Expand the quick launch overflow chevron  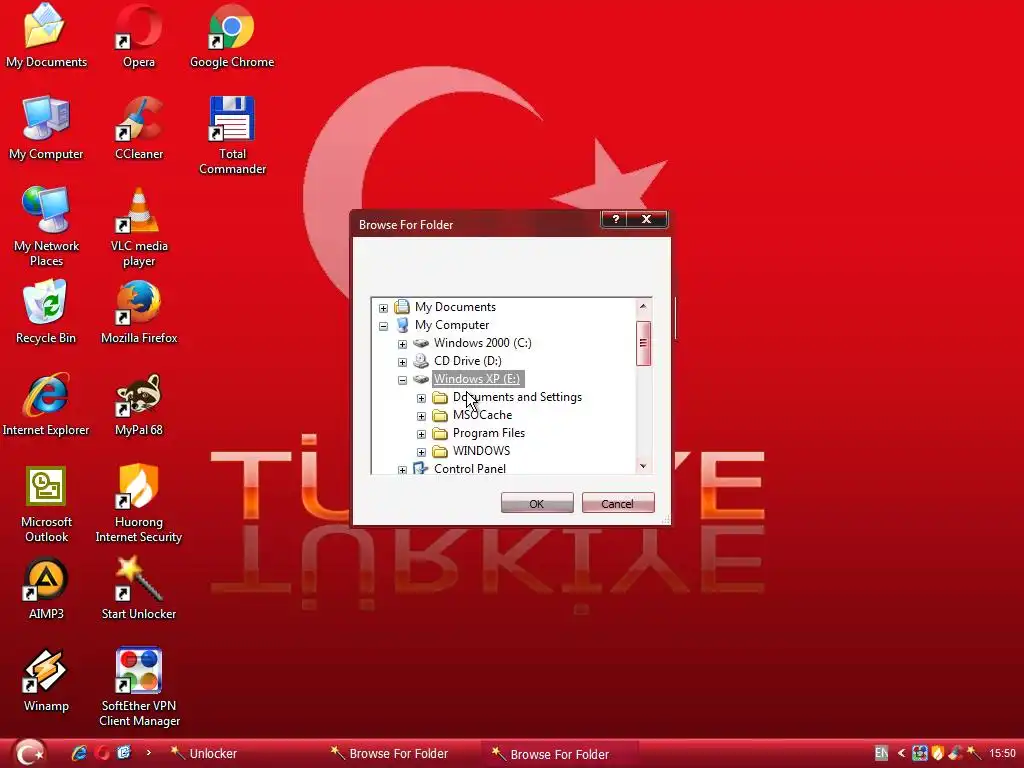point(148,752)
